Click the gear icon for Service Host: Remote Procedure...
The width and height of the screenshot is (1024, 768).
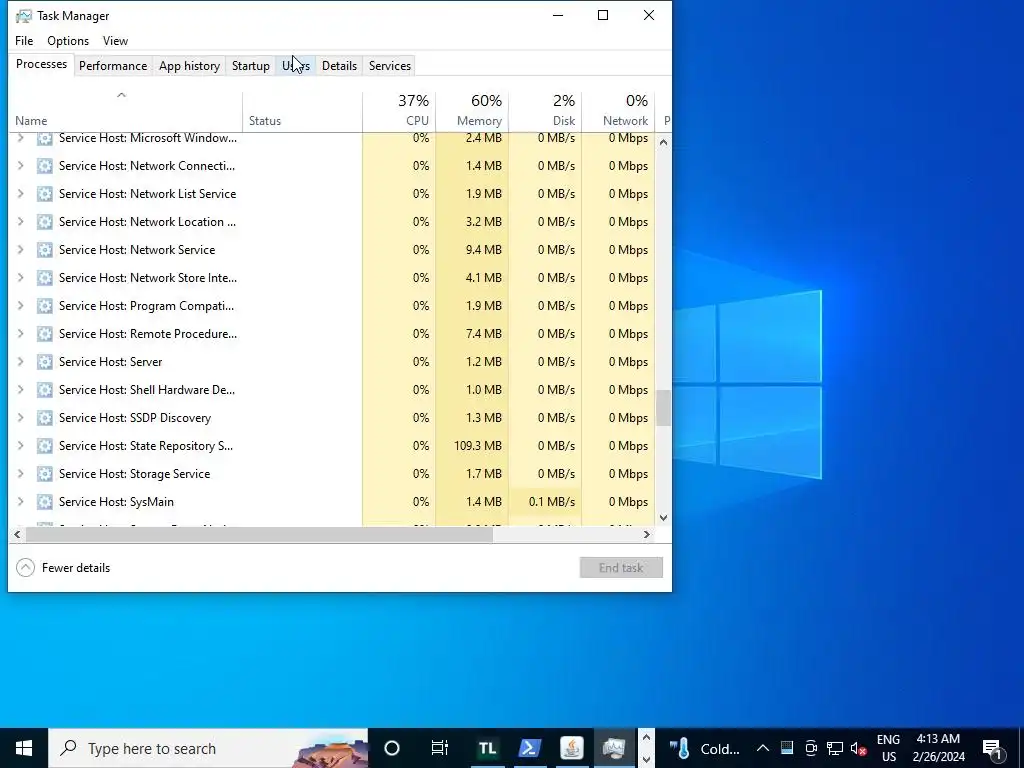click(44, 334)
